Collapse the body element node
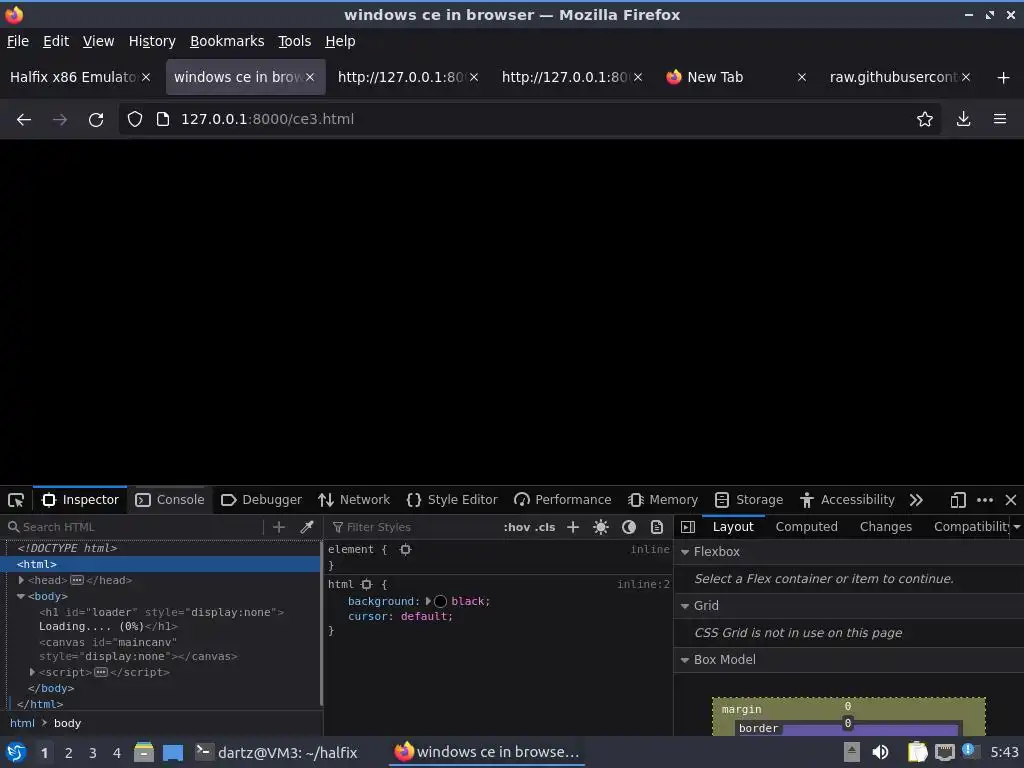Viewport: 1024px width, 768px height. [21, 596]
